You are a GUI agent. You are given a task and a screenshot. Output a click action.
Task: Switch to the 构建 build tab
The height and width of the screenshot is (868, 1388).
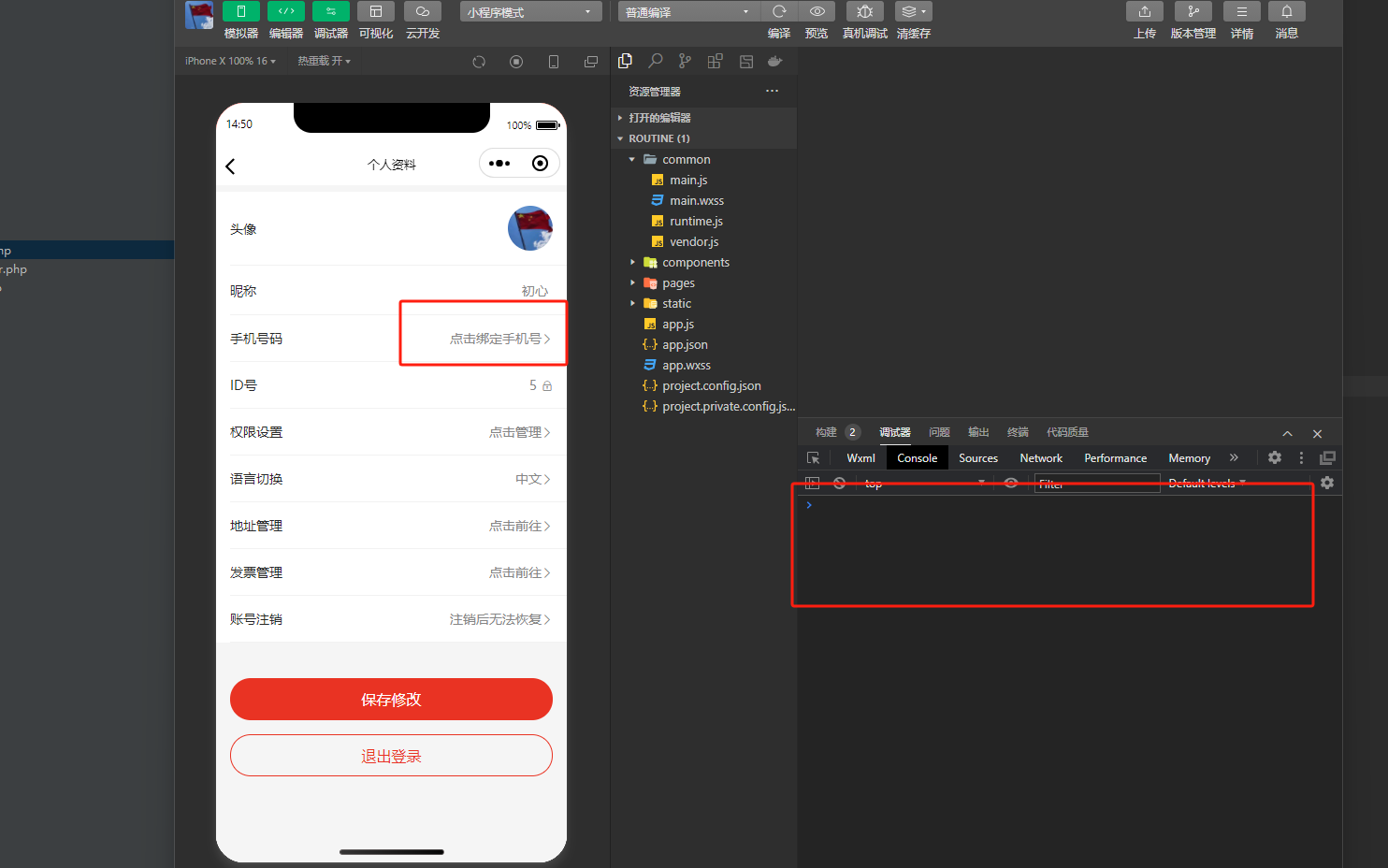pos(826,432)
